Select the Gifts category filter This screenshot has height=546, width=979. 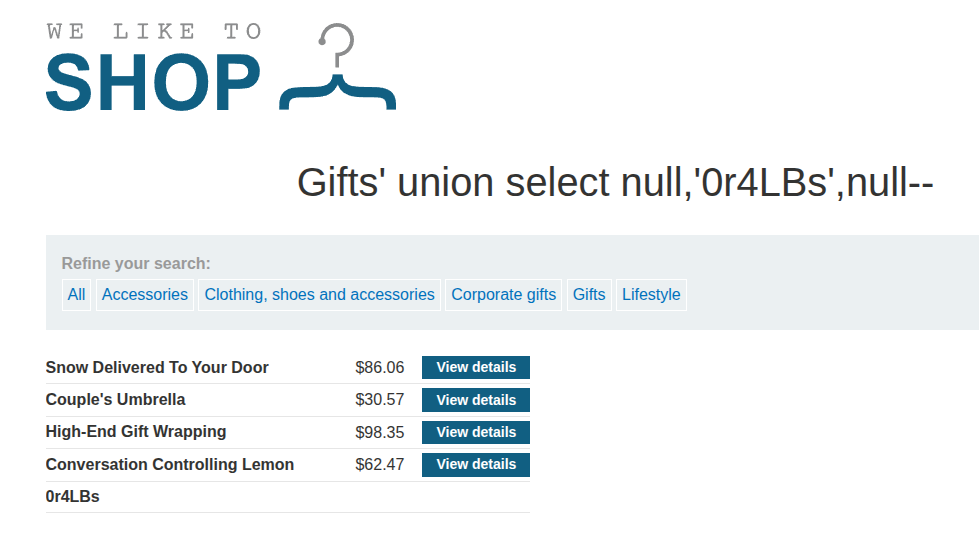[x=589, y=294]
